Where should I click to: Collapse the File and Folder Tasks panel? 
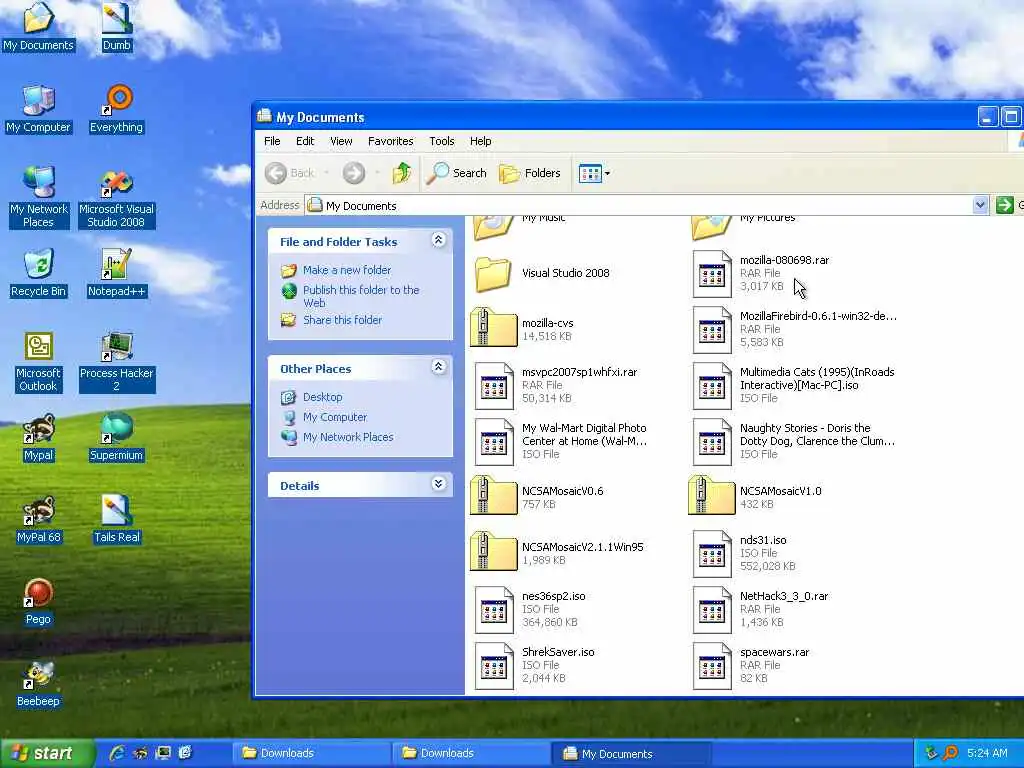pos(438,240)
